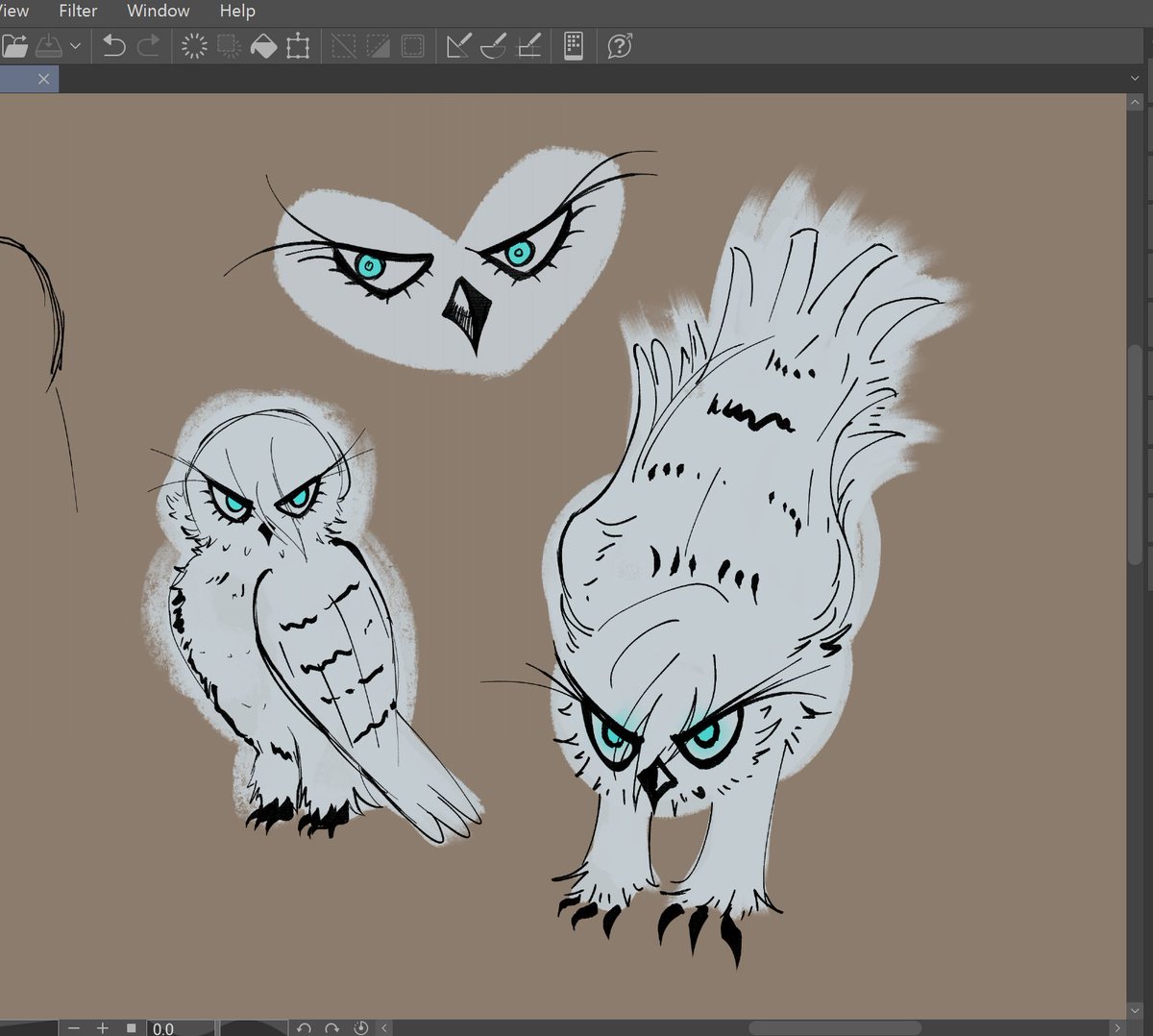Reset canvas rotation icon

tap(361, 1028)
